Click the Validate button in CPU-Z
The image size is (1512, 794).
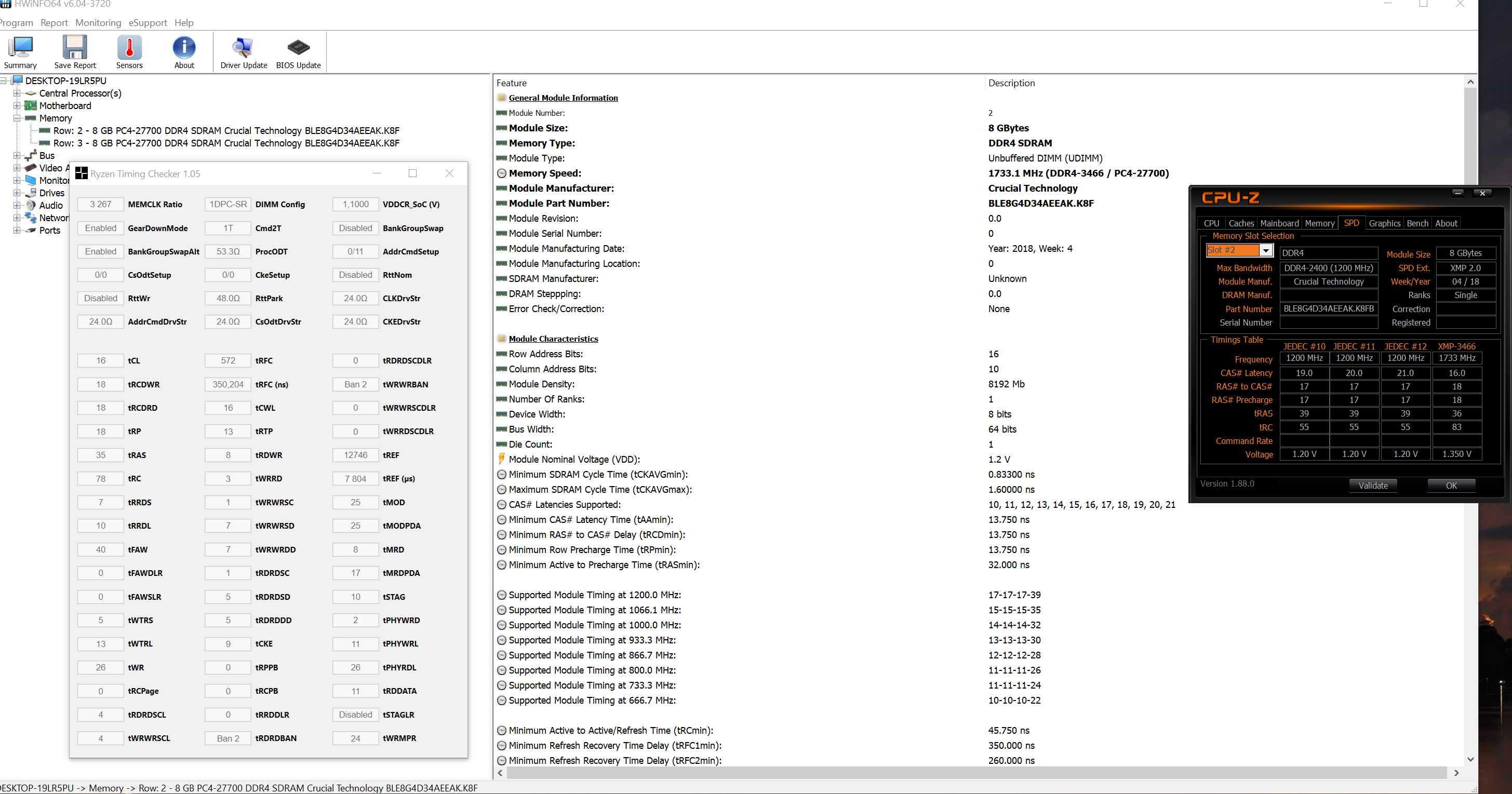pos(1373,486)
